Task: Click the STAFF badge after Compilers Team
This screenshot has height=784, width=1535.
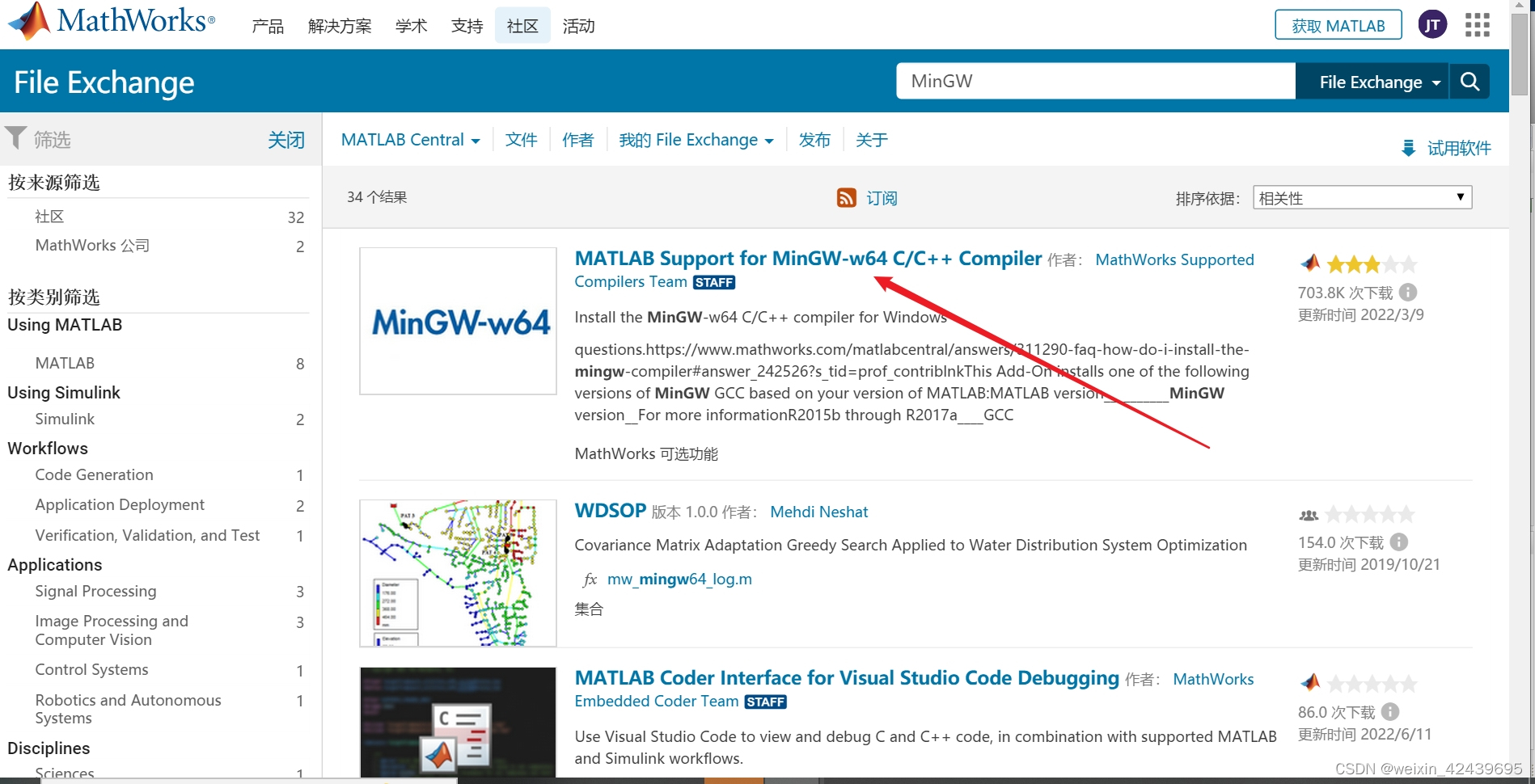Action: click(713, 282)
